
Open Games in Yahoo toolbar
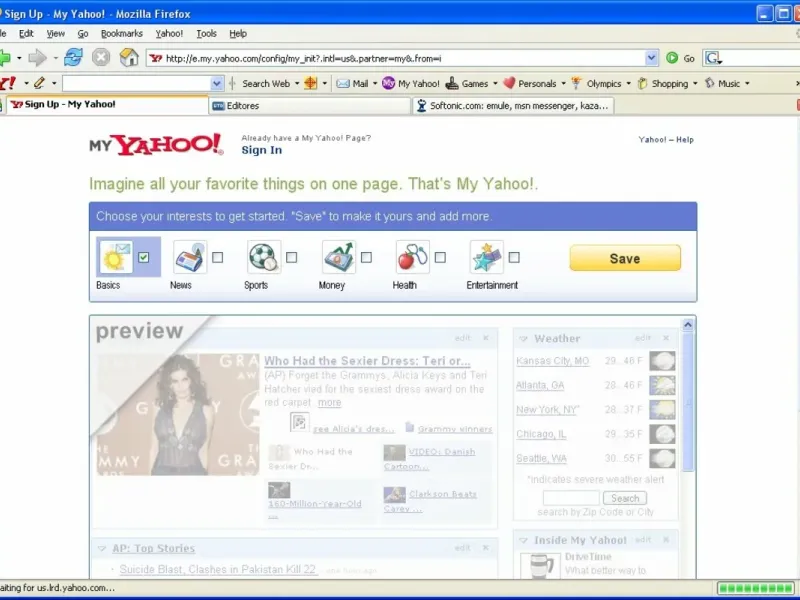tap(467, 83)
